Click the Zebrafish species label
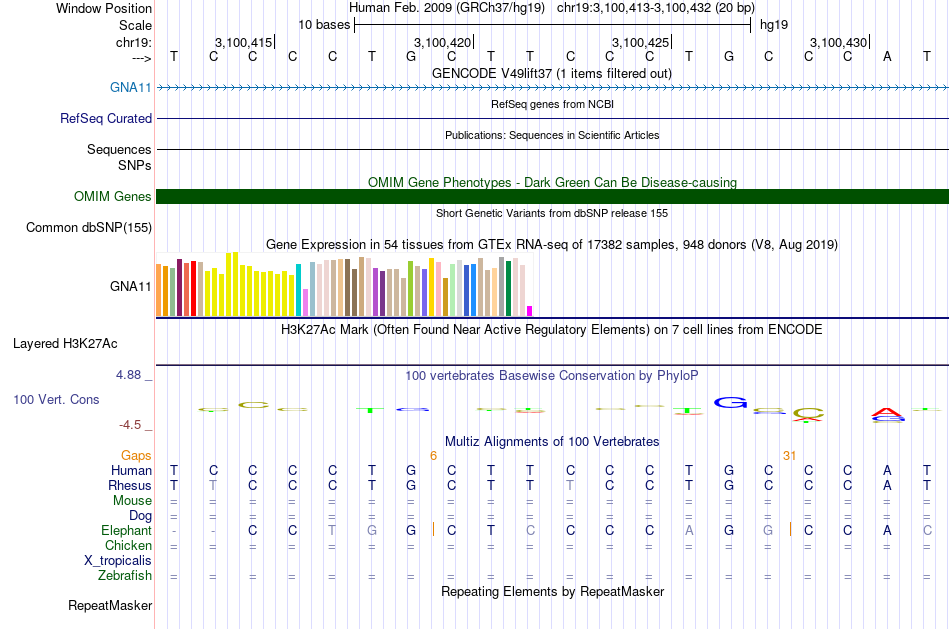Image resolution: width=950 pixels, height=629 pixels. point(125,575)
